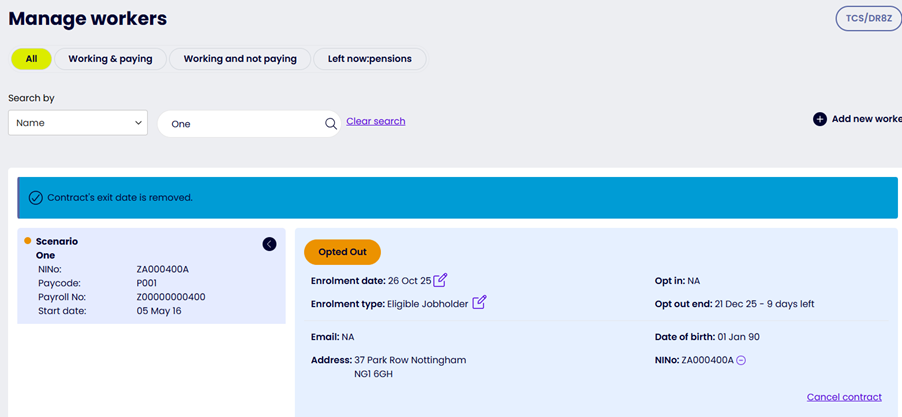Click the circle icon beside NINo ZA000400A

[x=741, y=360]
